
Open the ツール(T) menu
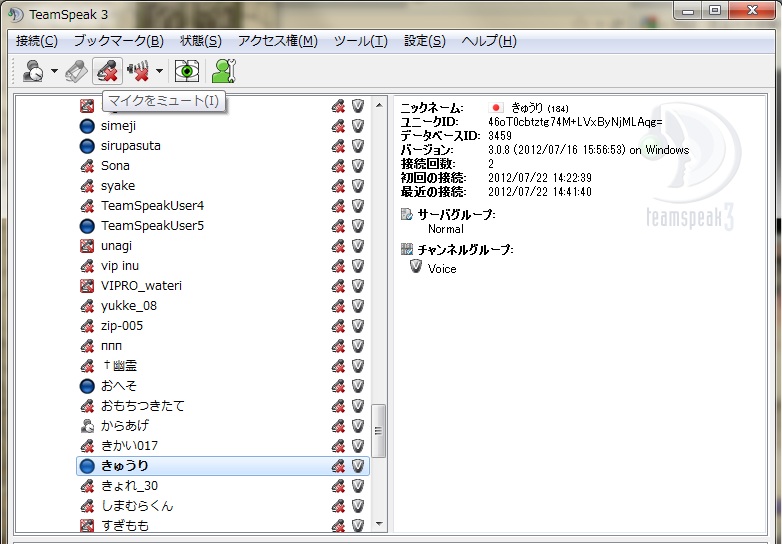pos(360,41)
